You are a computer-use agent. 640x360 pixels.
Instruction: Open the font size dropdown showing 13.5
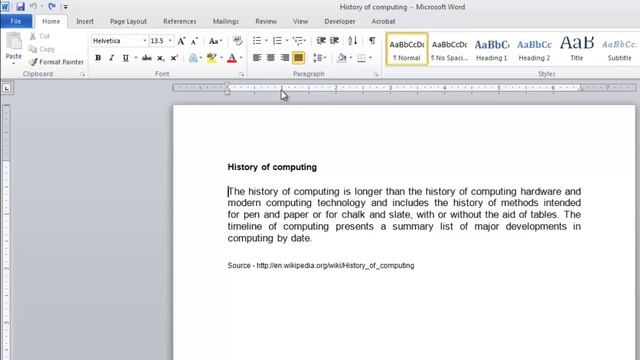pos(170,41)
